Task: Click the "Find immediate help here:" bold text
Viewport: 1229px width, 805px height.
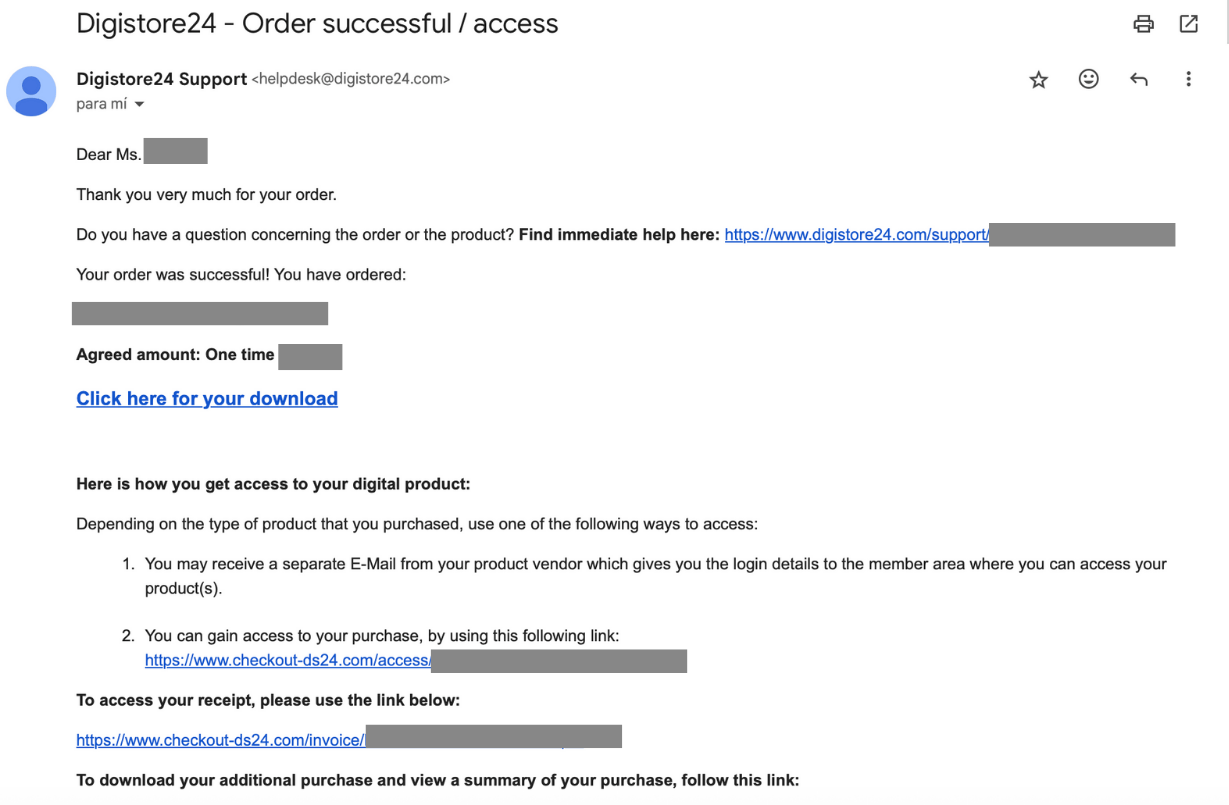Action: point(619,235)
